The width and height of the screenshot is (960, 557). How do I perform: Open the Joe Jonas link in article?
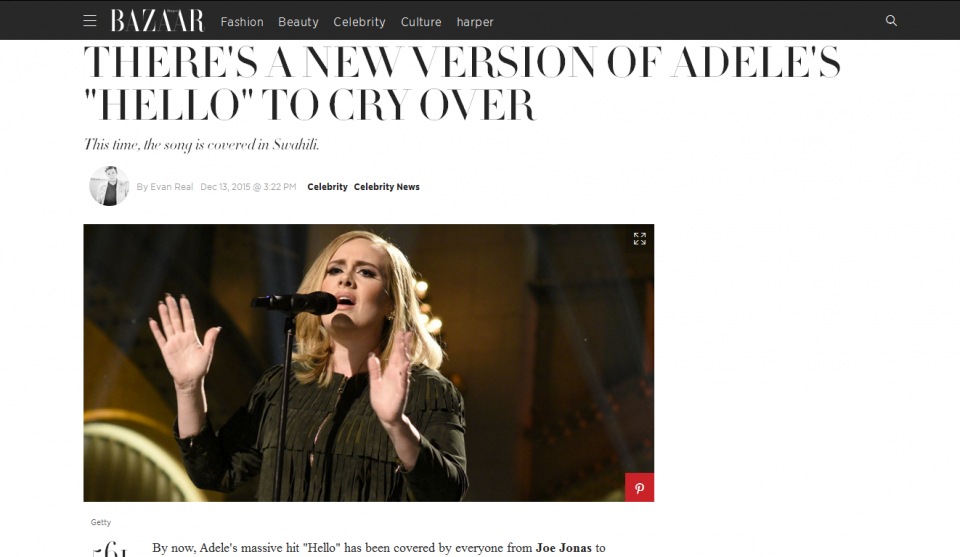click(563, 548)
